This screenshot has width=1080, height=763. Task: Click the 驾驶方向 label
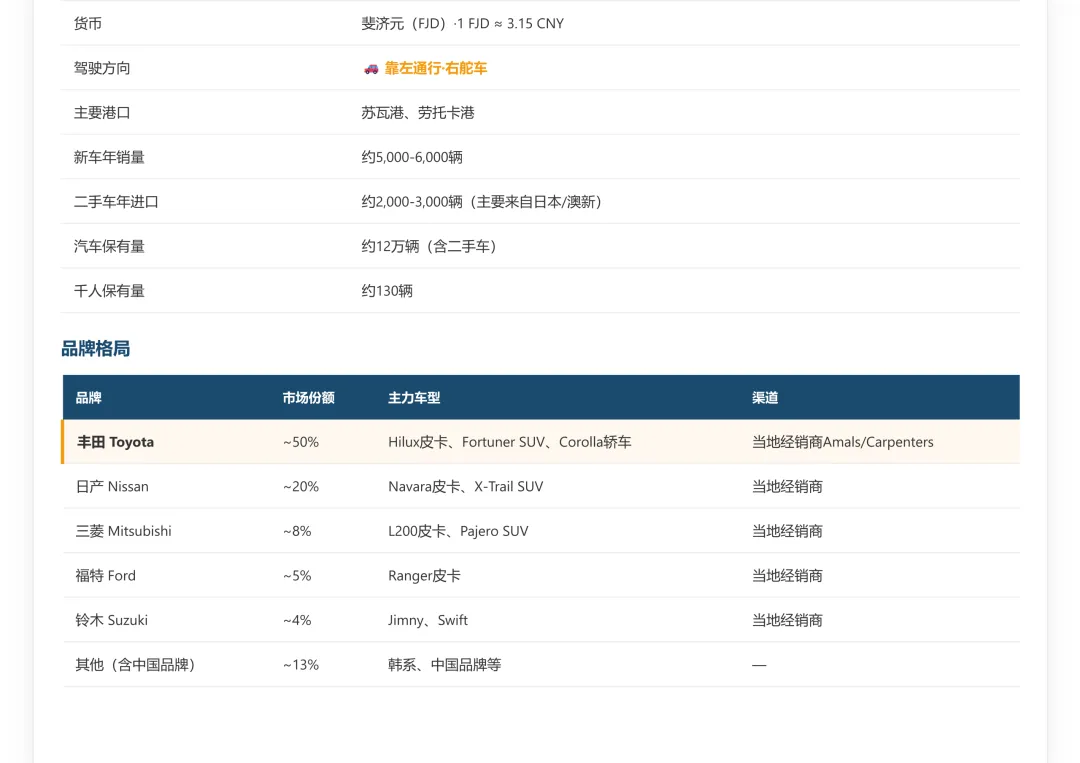click(x=102, y=68)
